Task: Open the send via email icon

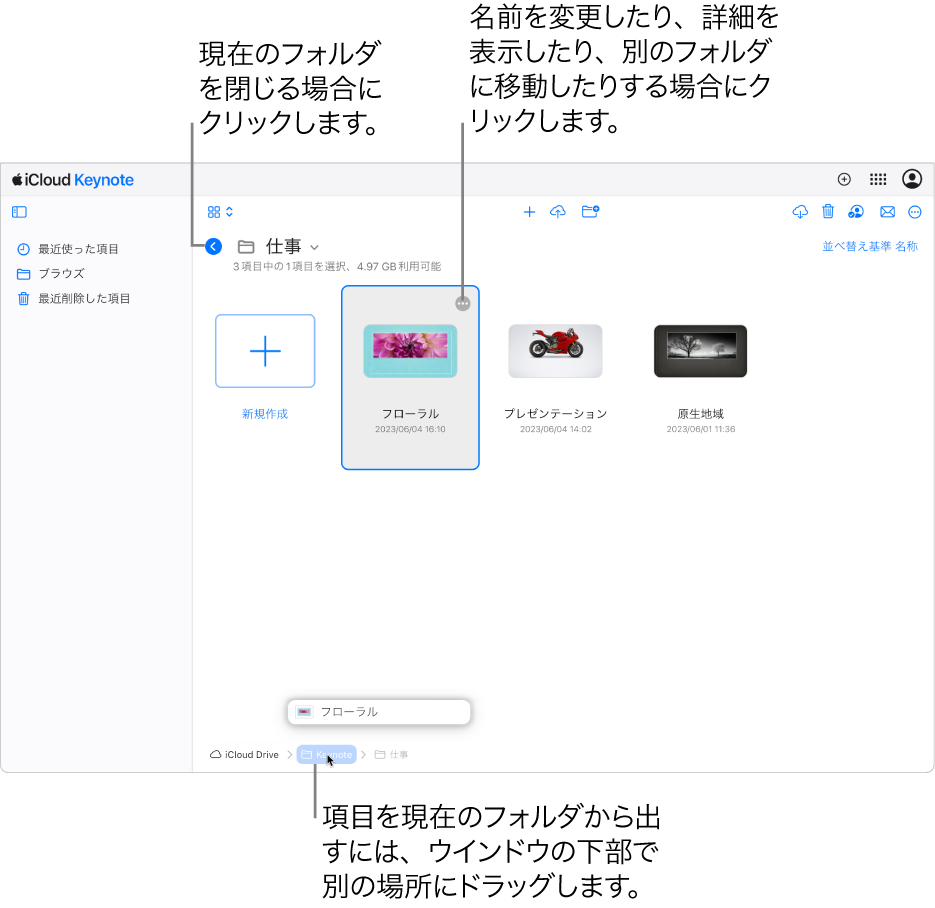Action: [x=887, y=211]
